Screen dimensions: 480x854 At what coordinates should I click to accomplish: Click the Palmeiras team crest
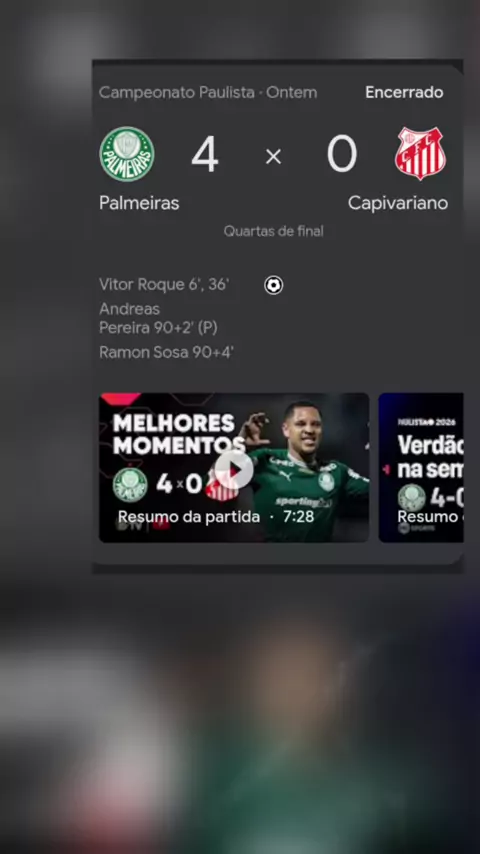click(127, 154)
